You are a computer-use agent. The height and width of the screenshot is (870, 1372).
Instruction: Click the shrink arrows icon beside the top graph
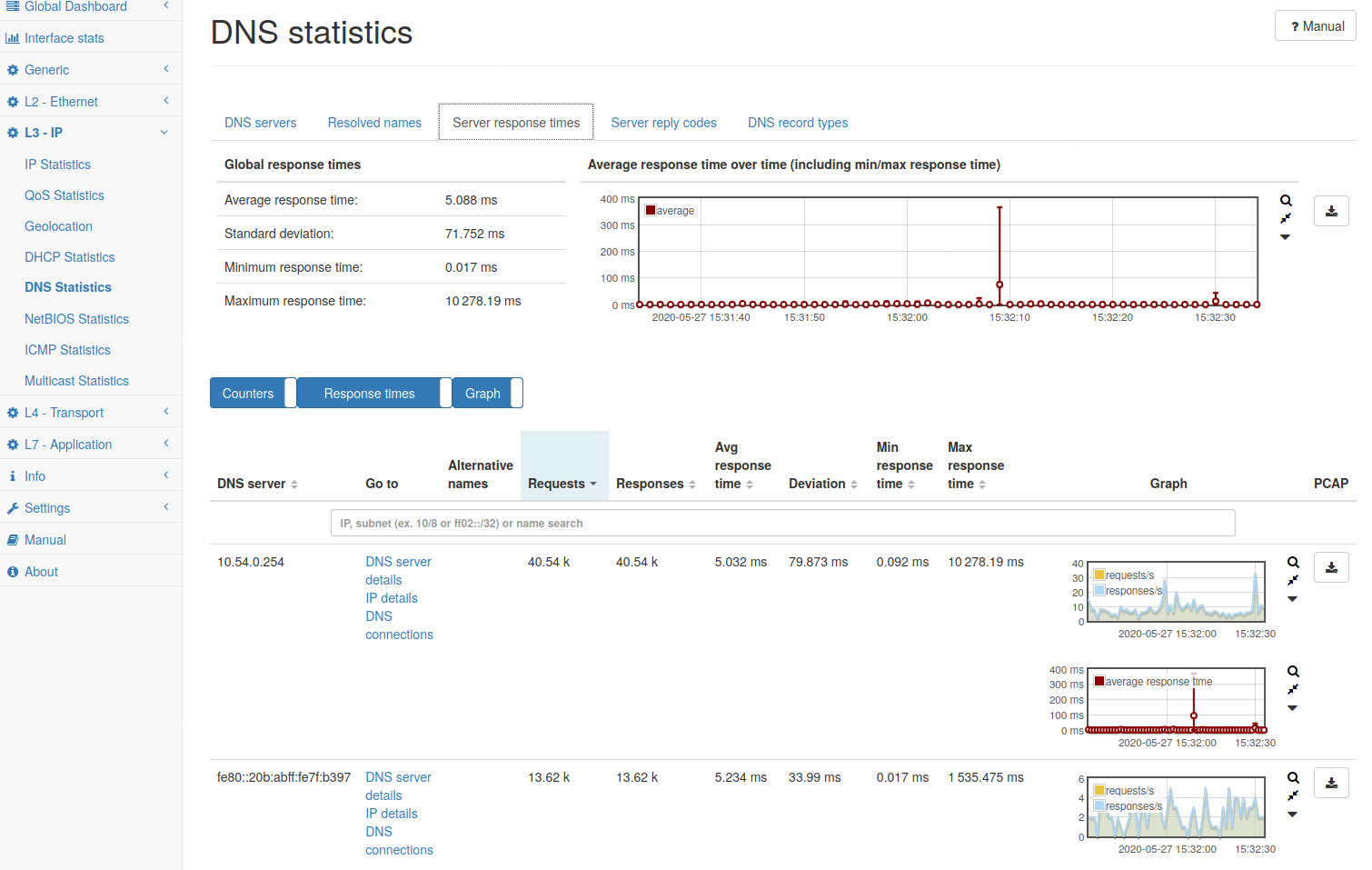[1286, 218]
